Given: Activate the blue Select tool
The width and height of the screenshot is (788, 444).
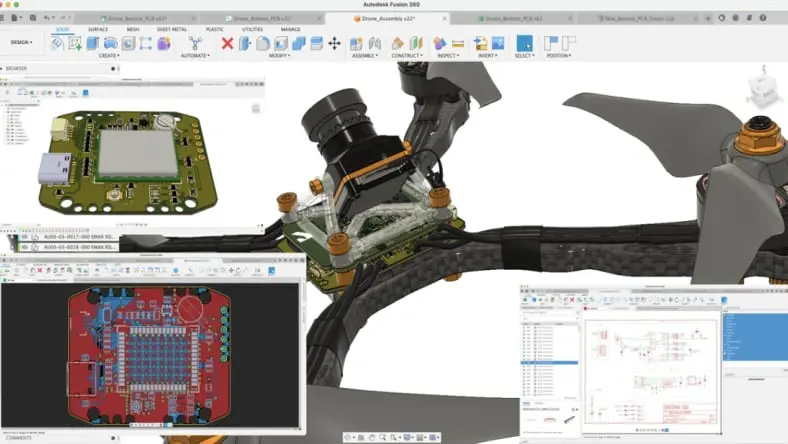Looking at the screenshot, I should pos(524,43).
